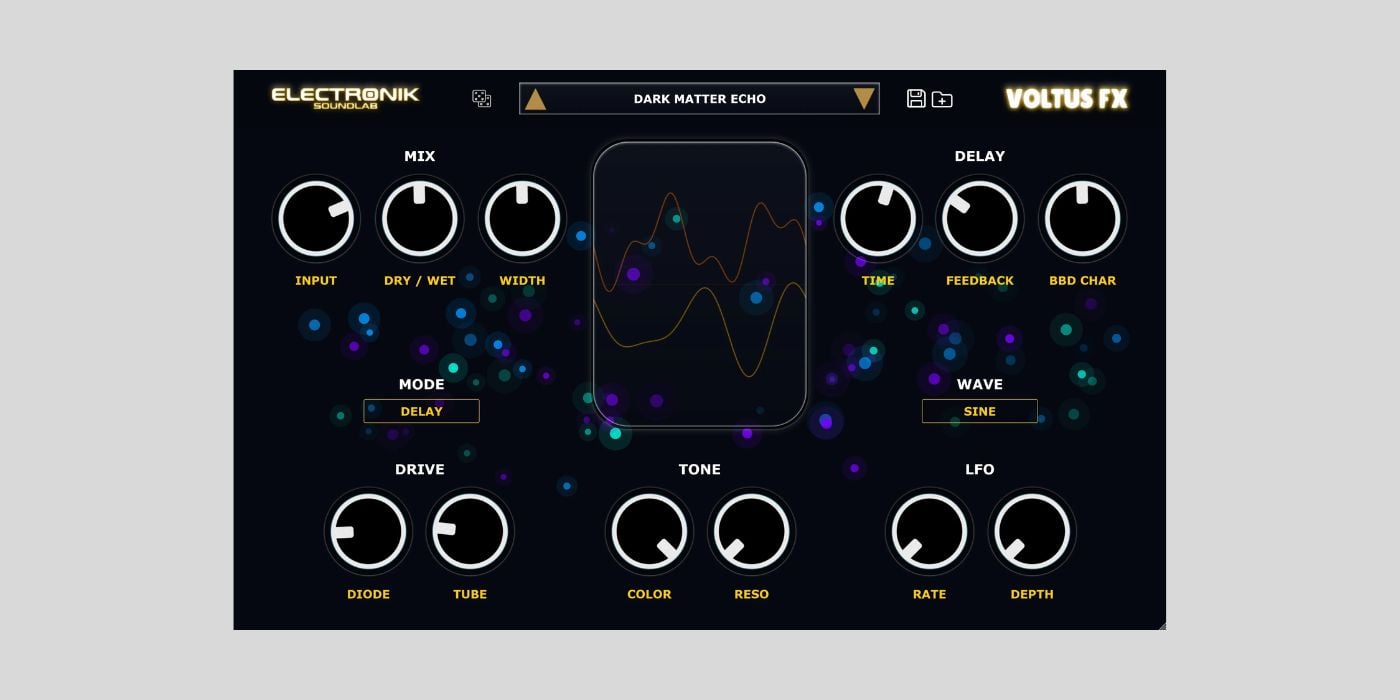Click the Electronik Soundlab logo
Image resolution: width=1400 pixels, height=700 pixels.
pyautogui.click(x=345, y=95)
